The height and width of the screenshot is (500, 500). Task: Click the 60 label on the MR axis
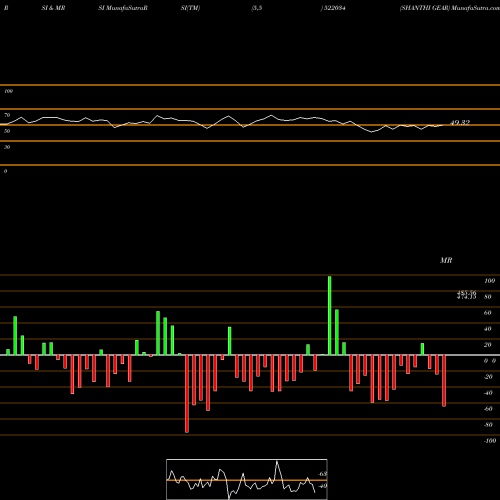point(488,313)
